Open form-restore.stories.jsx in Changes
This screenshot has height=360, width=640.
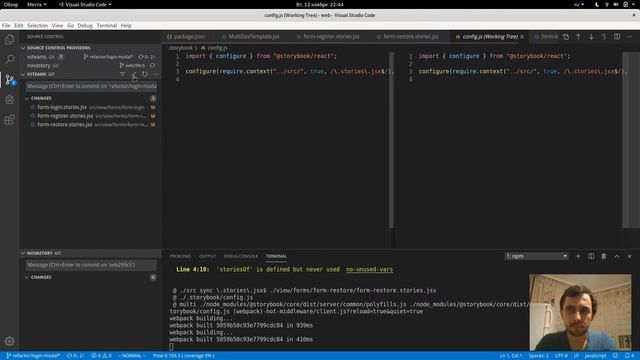tap(91, 124)
